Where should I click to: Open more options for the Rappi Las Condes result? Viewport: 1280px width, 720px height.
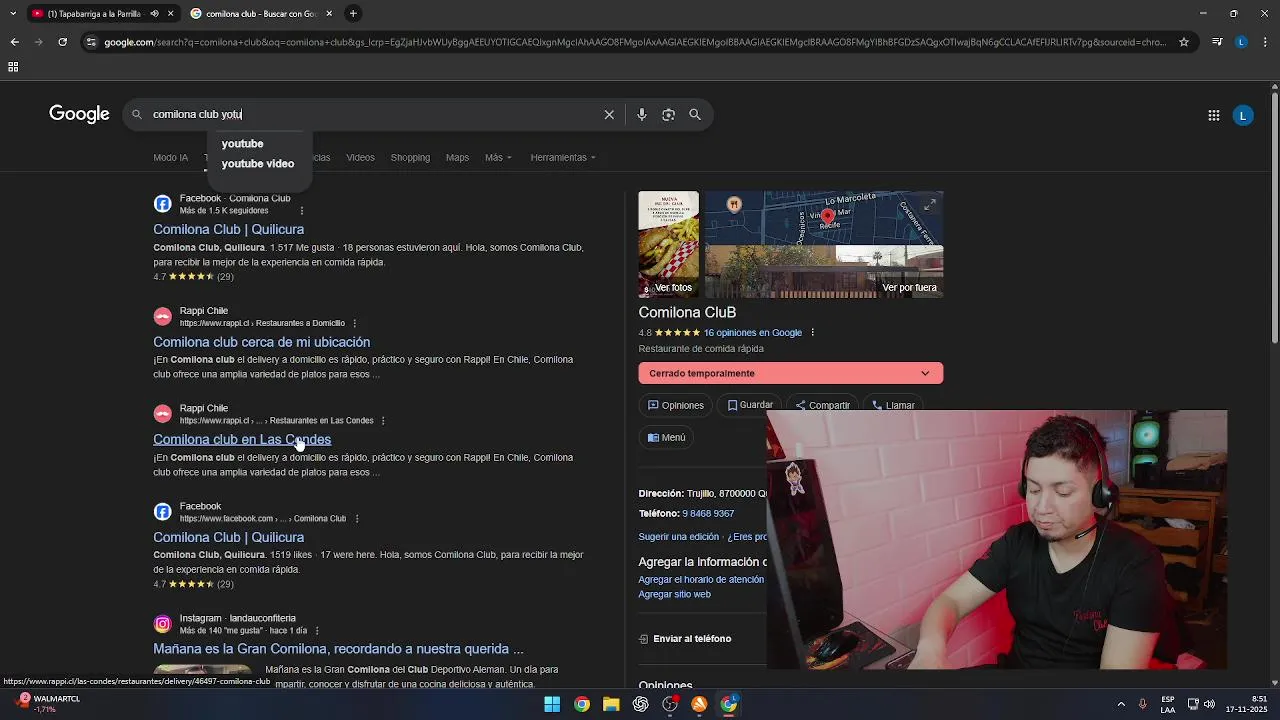[x=383, y=421]
